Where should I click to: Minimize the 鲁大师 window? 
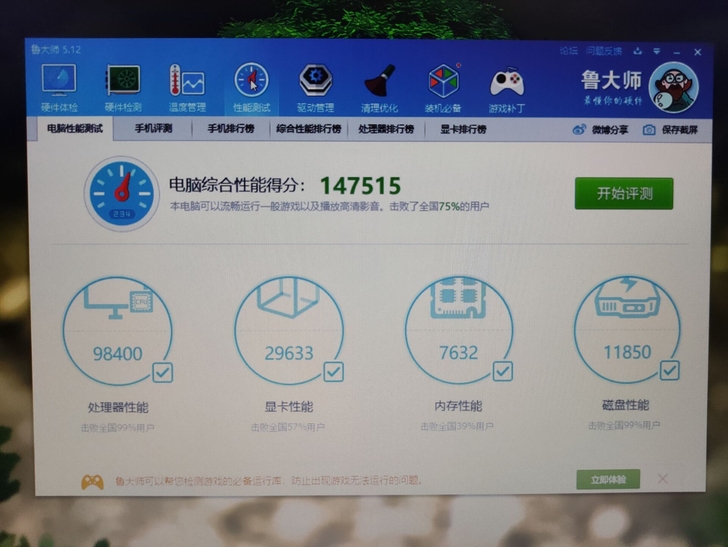(x=677, y=52)
